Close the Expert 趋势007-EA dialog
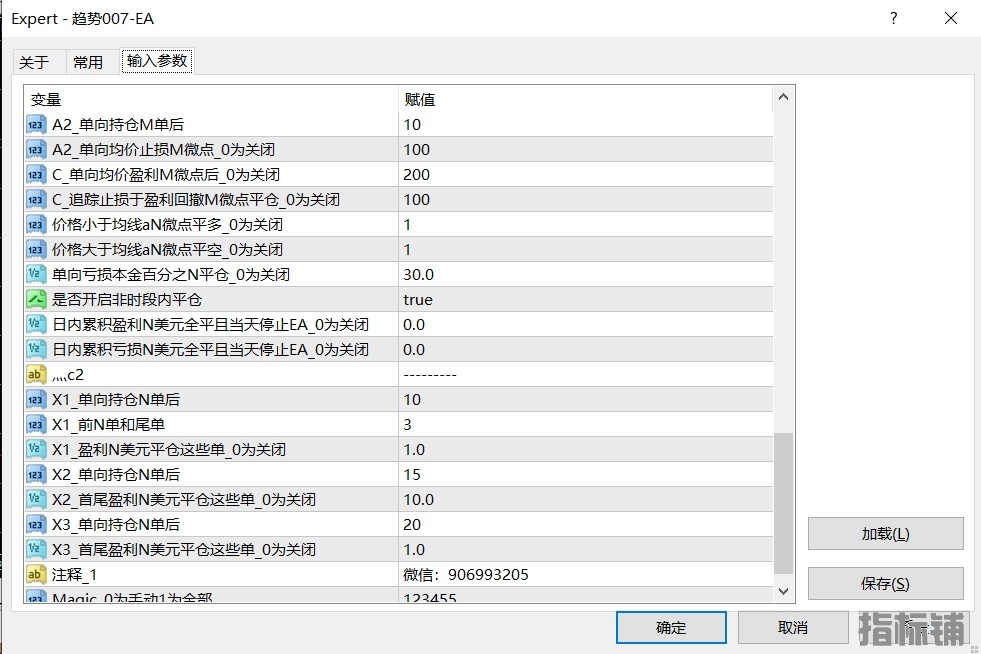 [x=951, y=18]
